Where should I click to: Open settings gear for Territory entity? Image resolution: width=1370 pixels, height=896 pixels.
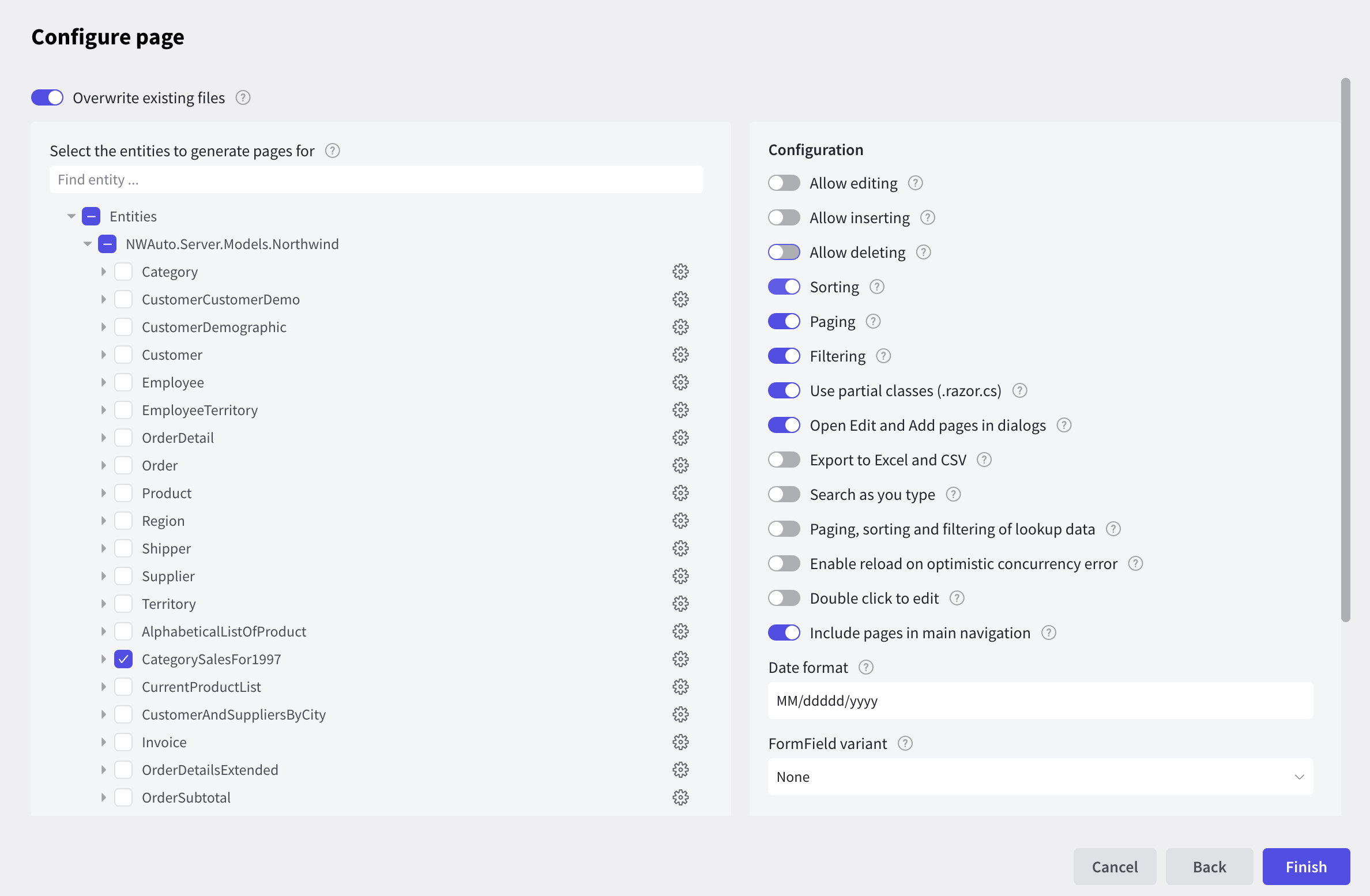680,604
